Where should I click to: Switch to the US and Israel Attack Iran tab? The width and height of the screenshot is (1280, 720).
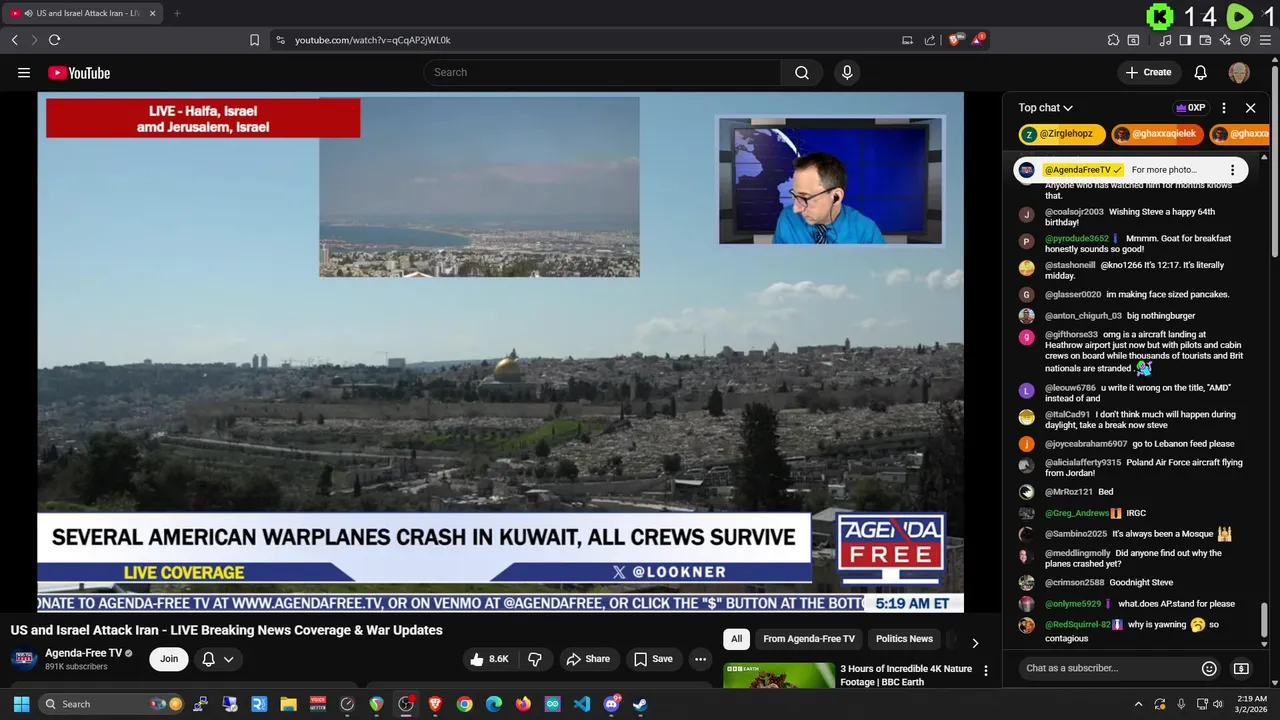coord(82,13)
